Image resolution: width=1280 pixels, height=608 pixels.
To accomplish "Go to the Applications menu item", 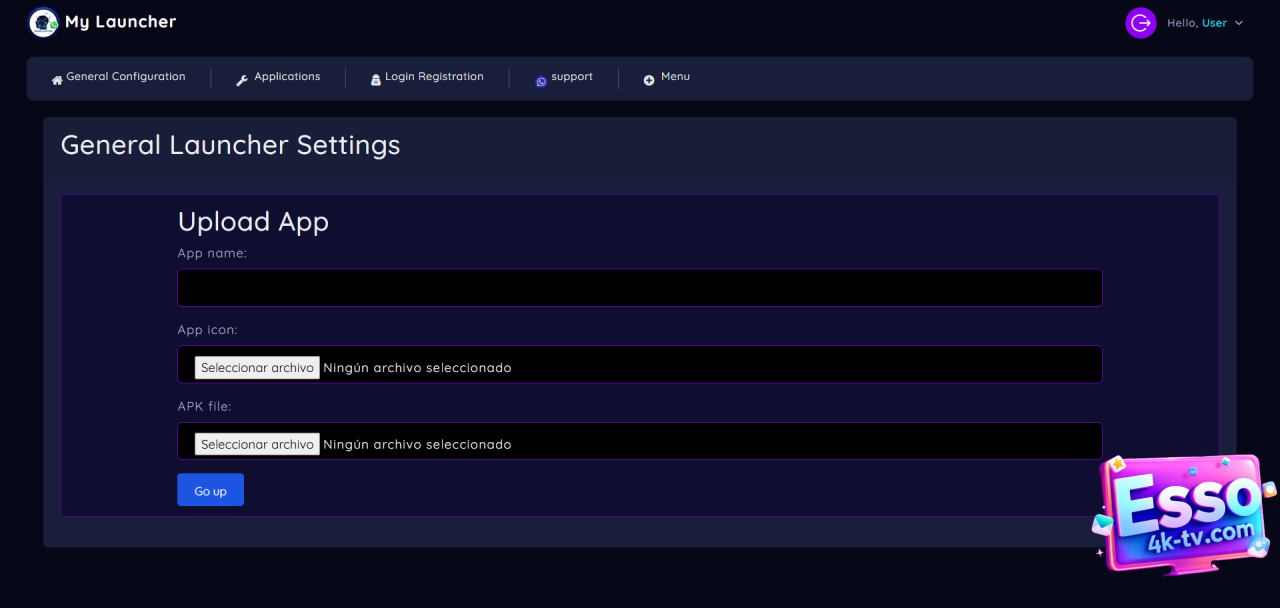I will 287,77.
